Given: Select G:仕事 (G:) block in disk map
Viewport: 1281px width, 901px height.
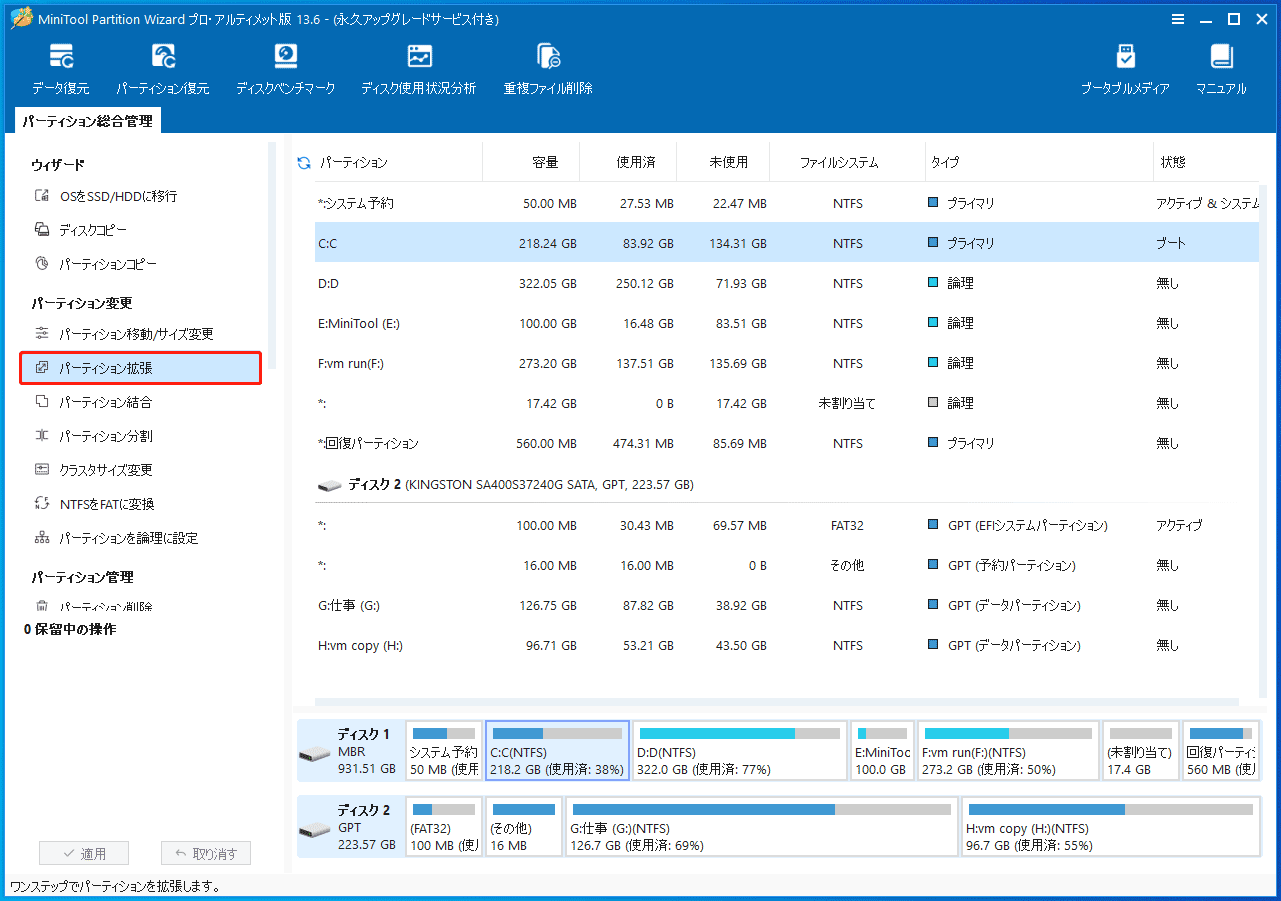Looking at the screenshot, I should pyautogui.click(x=762, y=826).
